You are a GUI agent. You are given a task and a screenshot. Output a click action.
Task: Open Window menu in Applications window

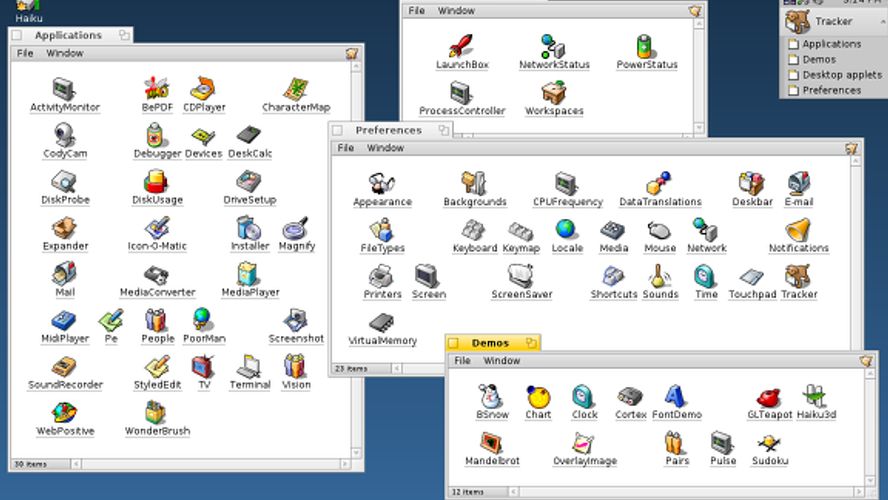coord(65,53)
